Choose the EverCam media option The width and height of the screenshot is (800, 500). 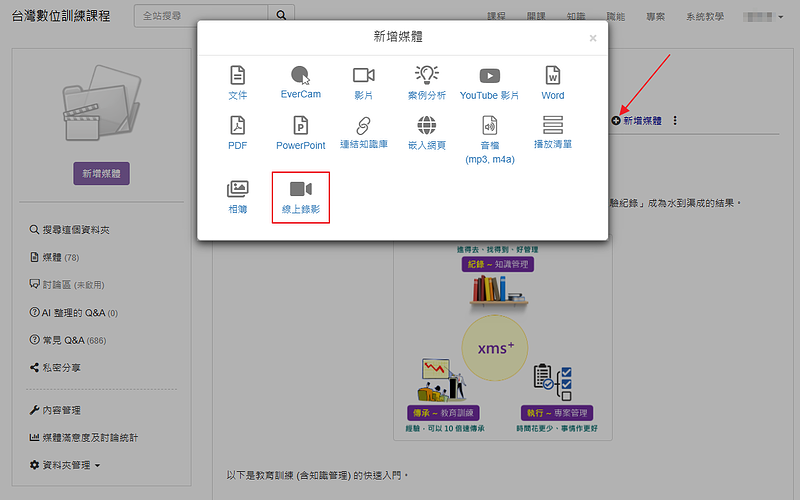(x=300, y=82)
